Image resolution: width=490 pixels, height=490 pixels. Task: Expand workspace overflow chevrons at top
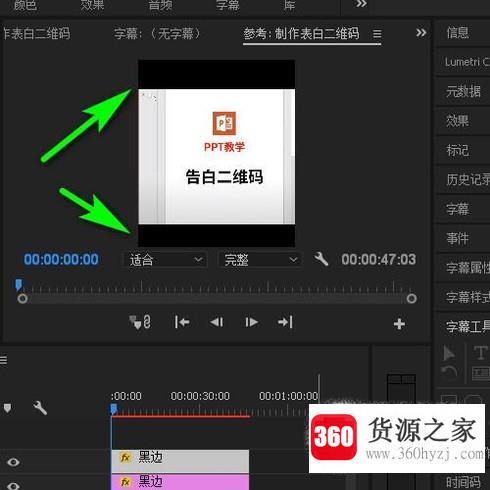tap(361, 4)
